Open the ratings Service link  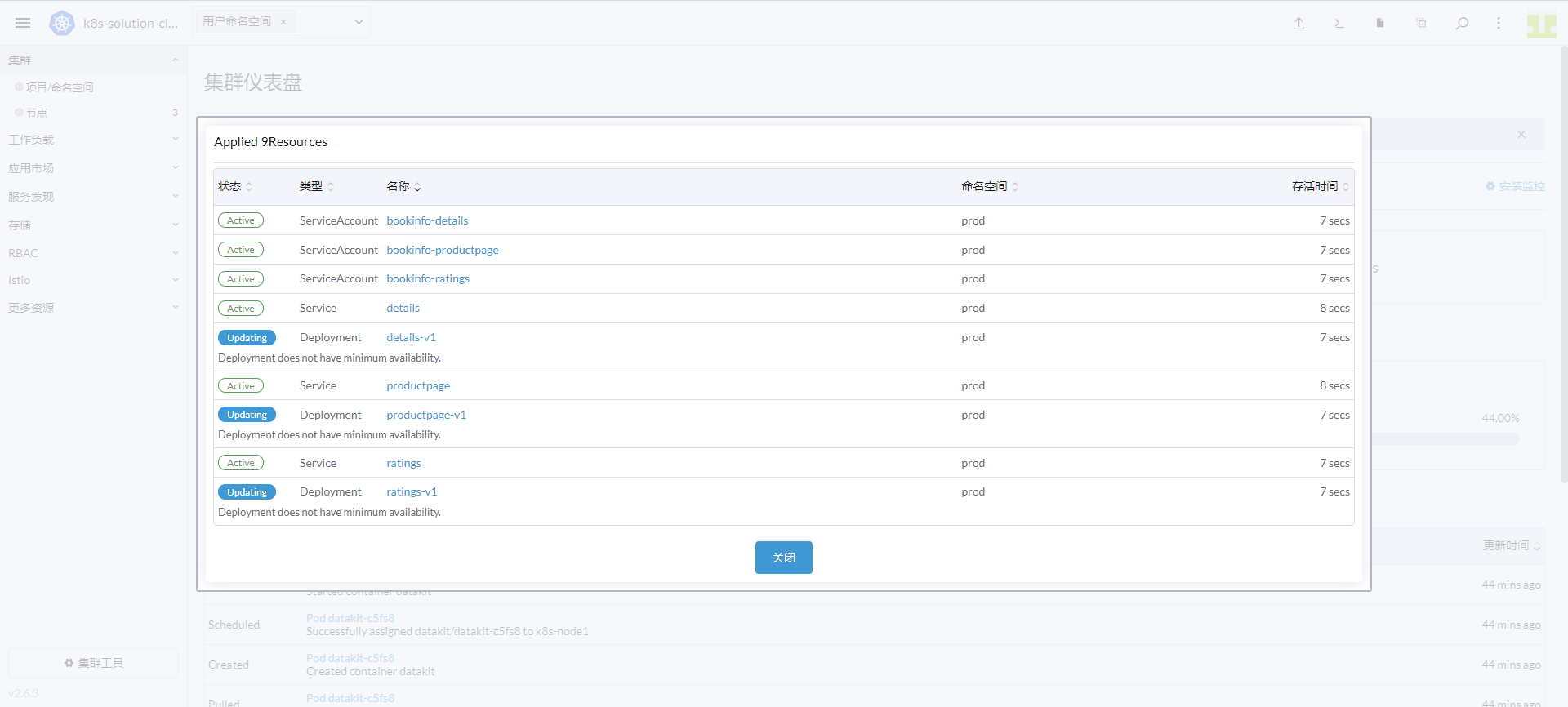point(403,463)
